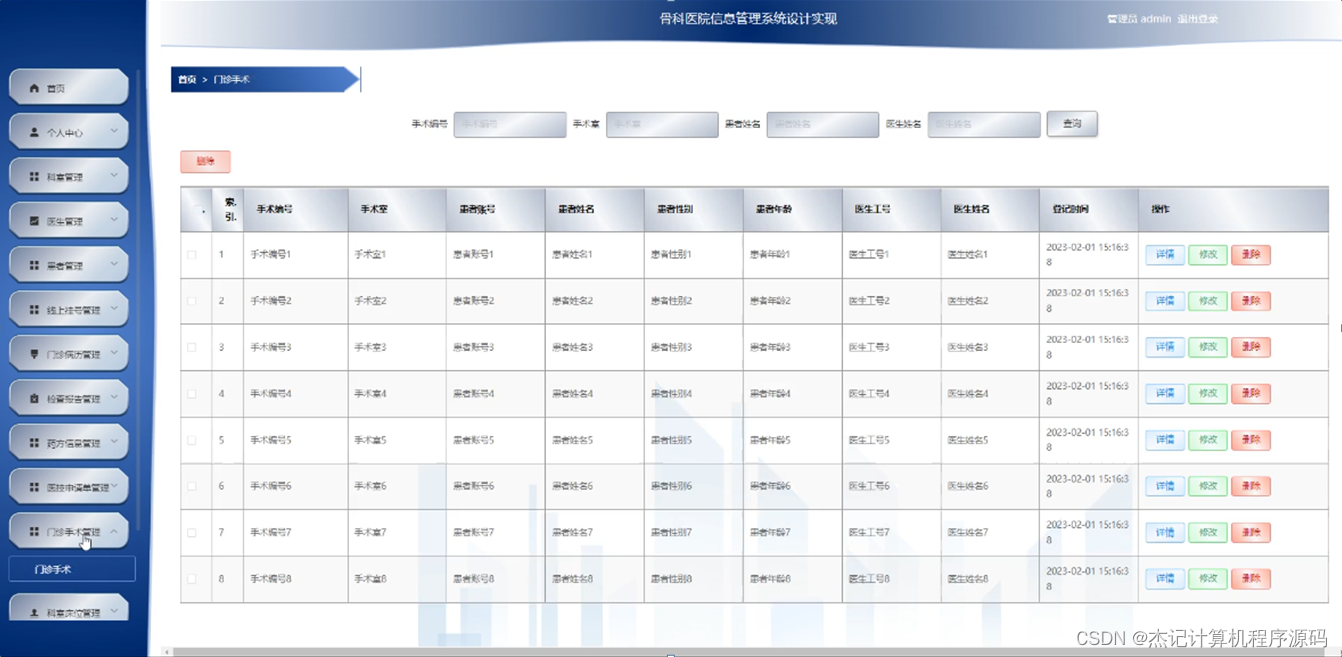Go to 首页 in the breadcrumb
Image resolution: width=1342 pixels, height=657 pixels.
[186, 79]
